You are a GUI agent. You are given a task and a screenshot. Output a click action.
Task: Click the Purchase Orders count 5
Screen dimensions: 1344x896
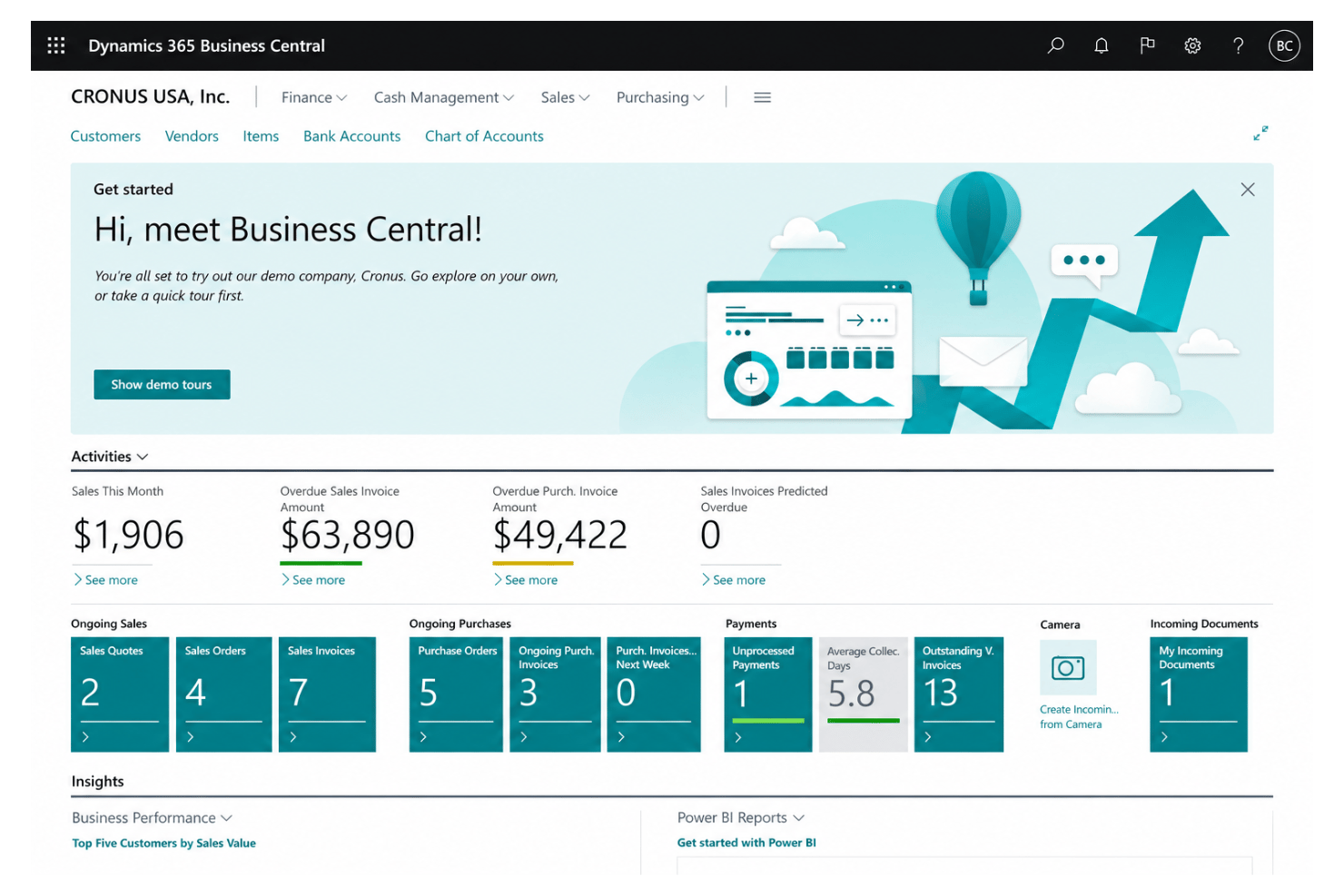[x=428, y=694]
